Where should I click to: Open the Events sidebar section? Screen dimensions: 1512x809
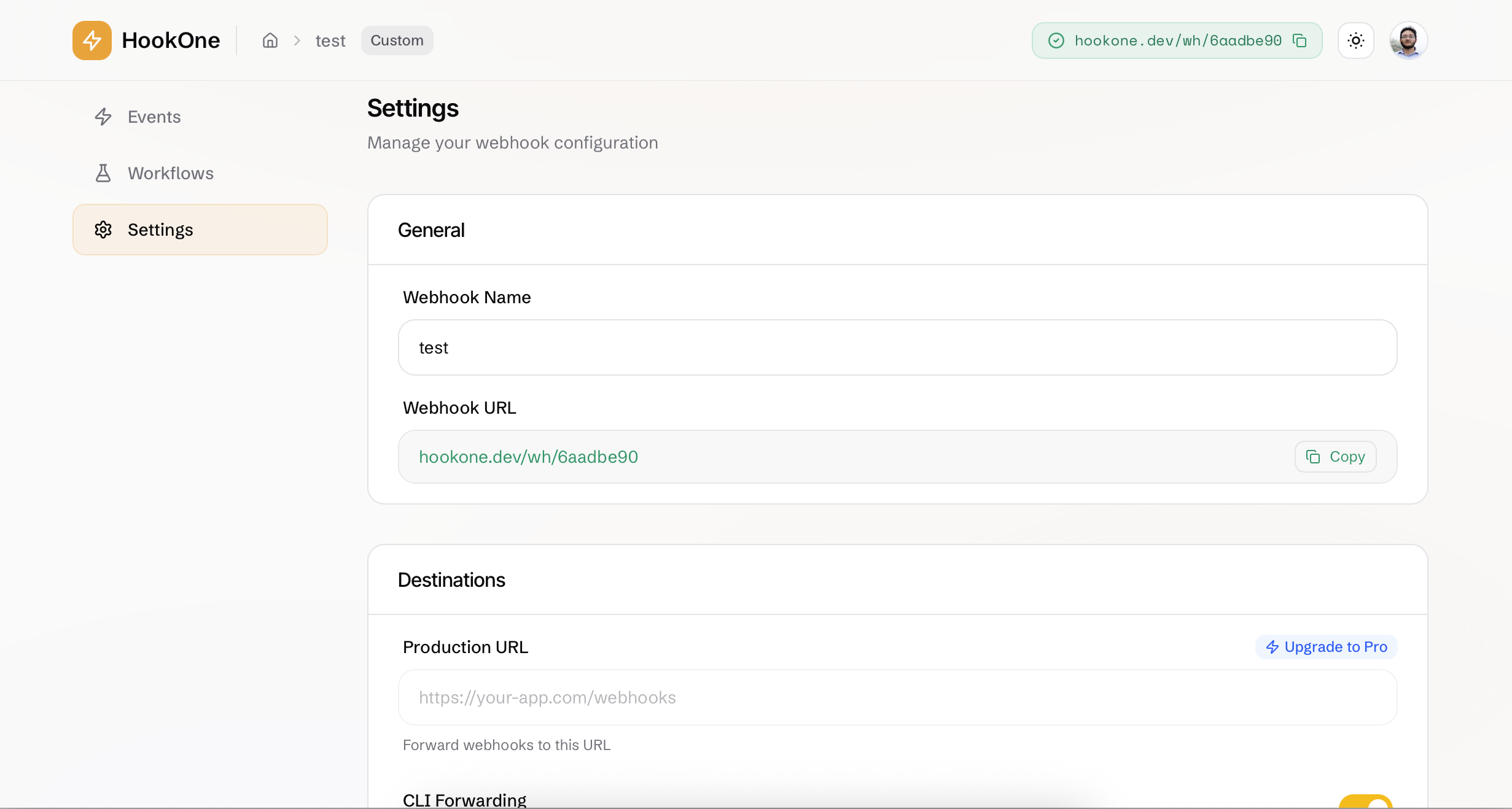click(154, 117)
